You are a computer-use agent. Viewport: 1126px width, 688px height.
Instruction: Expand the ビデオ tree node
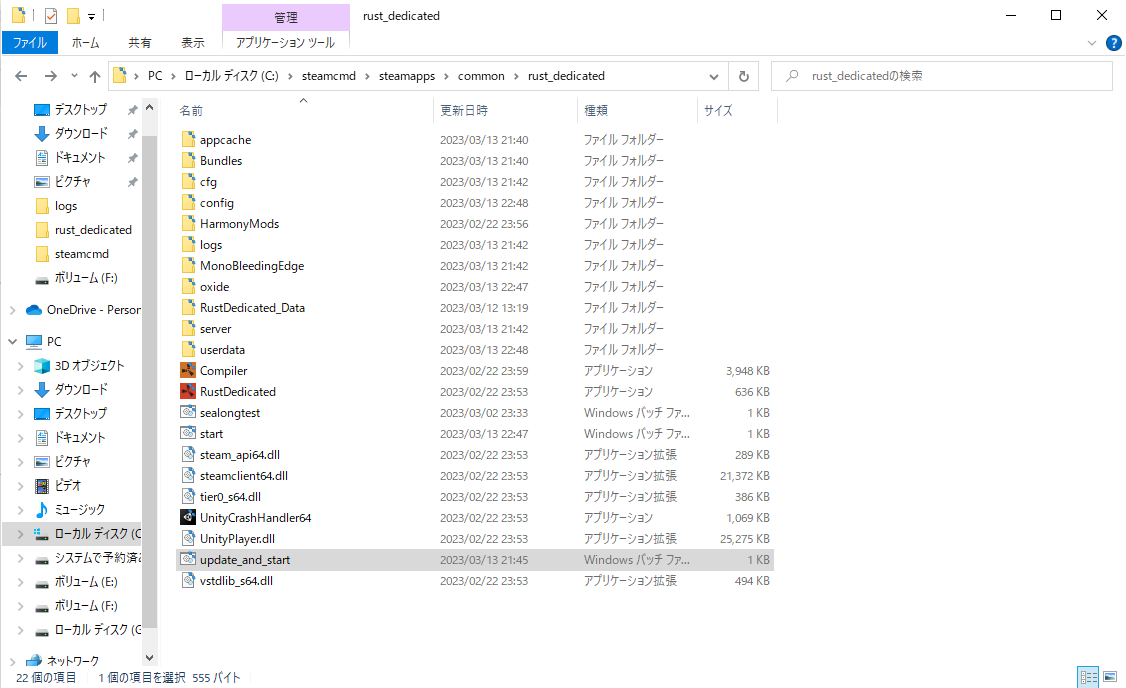[20, 485]
